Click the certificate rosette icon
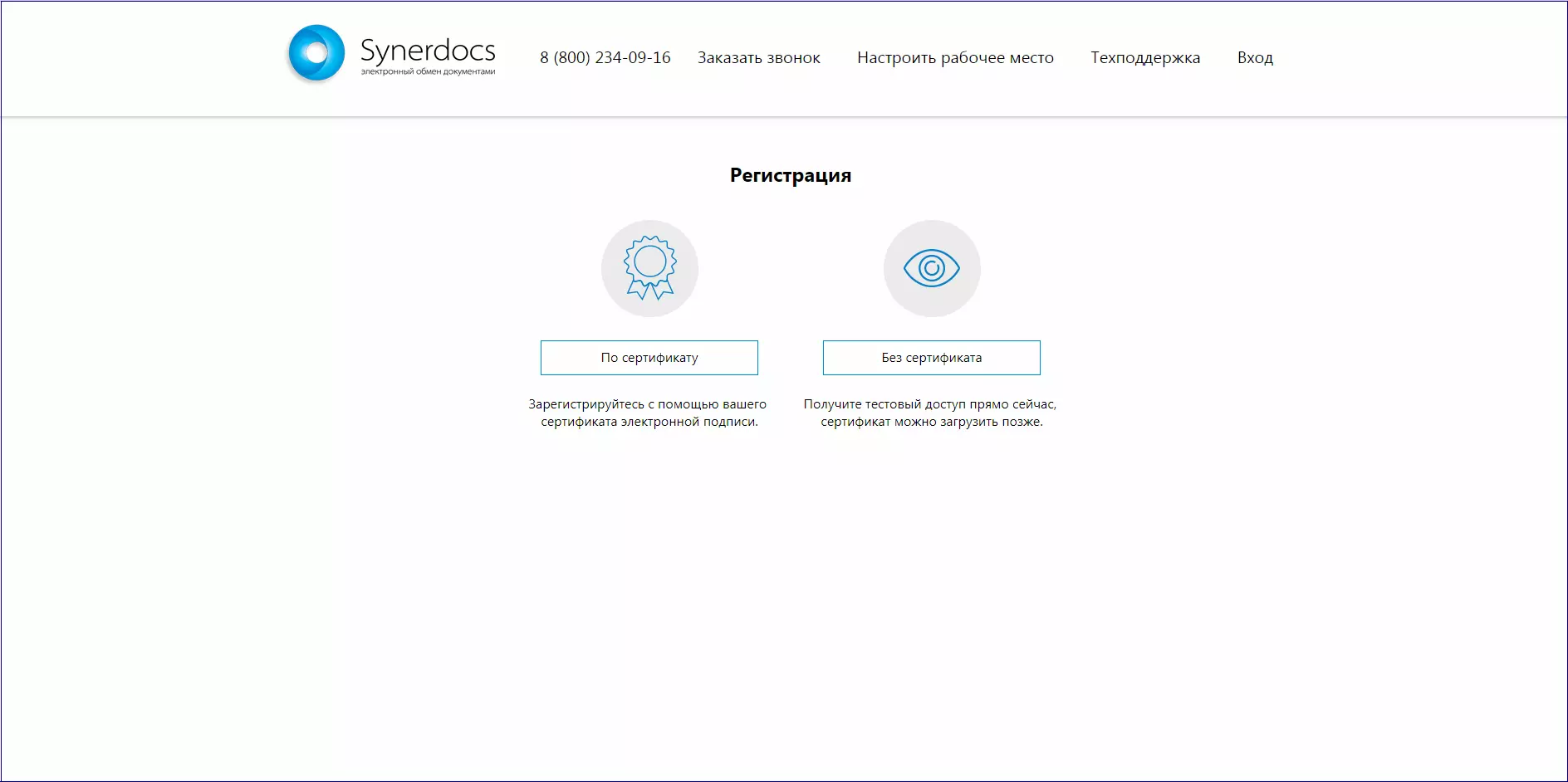The image size is (1568, 782). 650,268
